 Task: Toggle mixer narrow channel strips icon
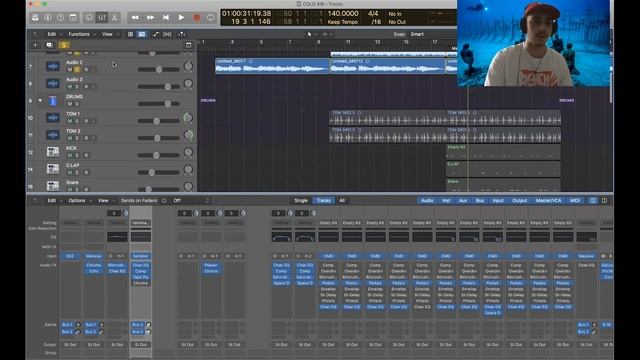tap(593, 200)
